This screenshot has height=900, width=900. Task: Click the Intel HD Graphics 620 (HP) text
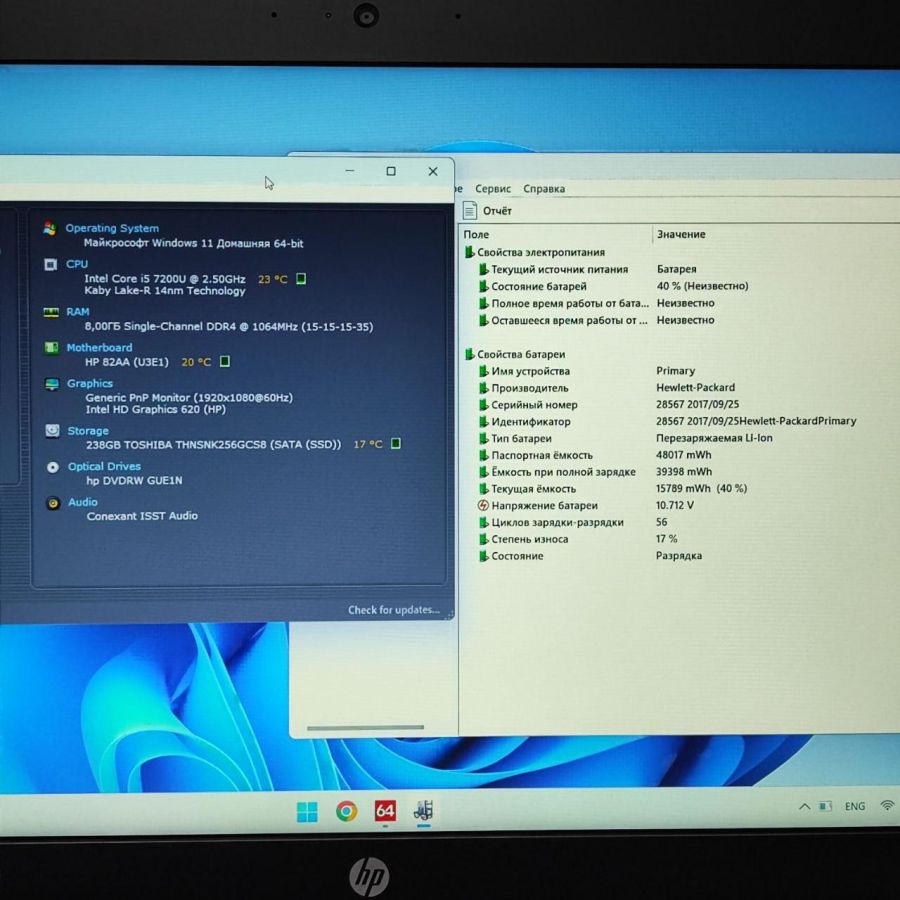(156, 409)
